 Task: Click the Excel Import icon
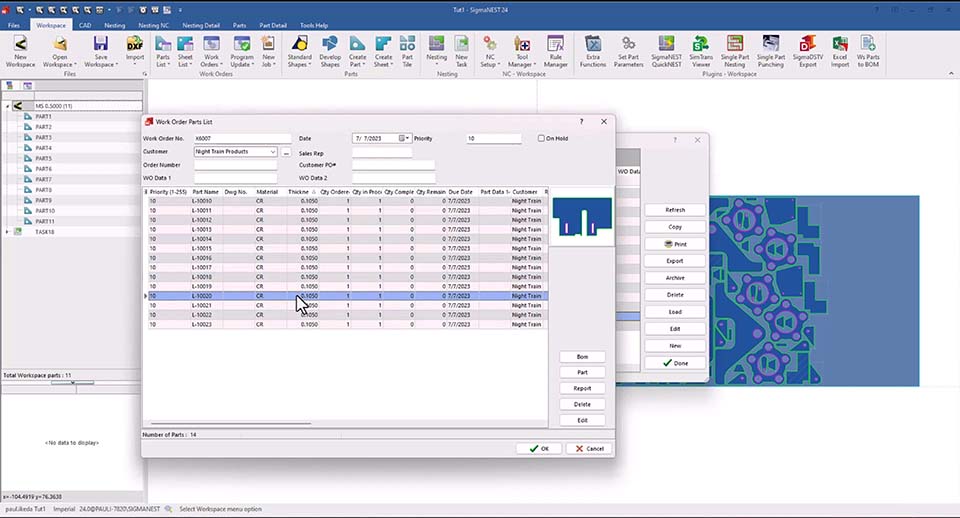pos(840,51)
